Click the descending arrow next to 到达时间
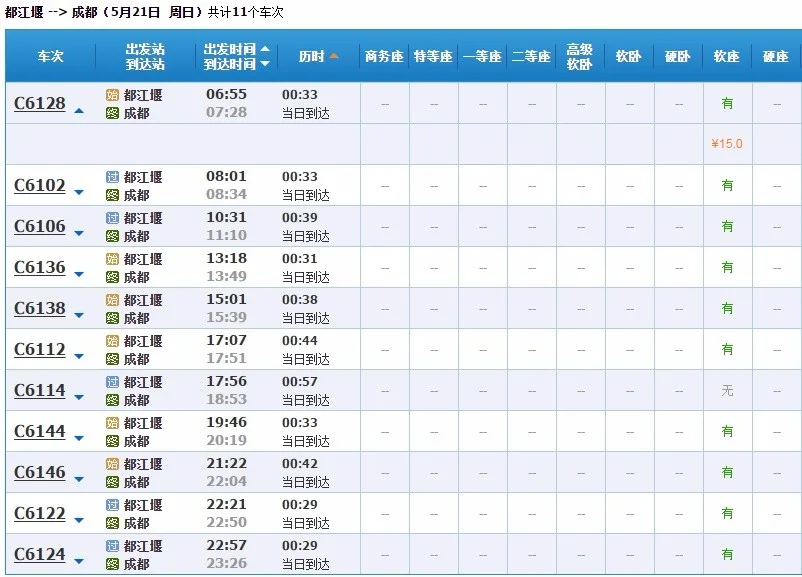Viewport: 802px width, 577px height. coord(265,62)
